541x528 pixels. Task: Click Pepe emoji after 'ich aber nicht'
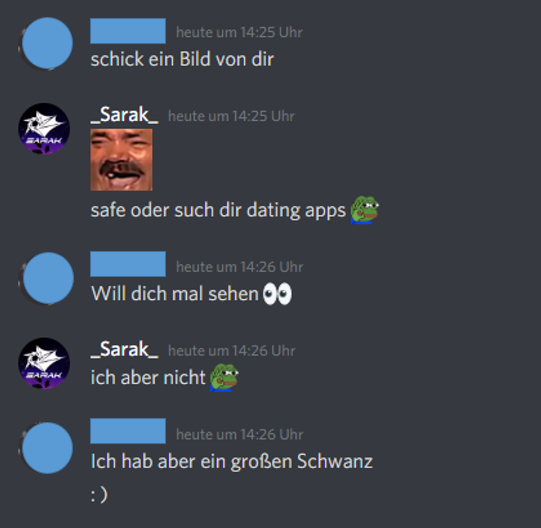pyautogui.click(x=224, y=377)
